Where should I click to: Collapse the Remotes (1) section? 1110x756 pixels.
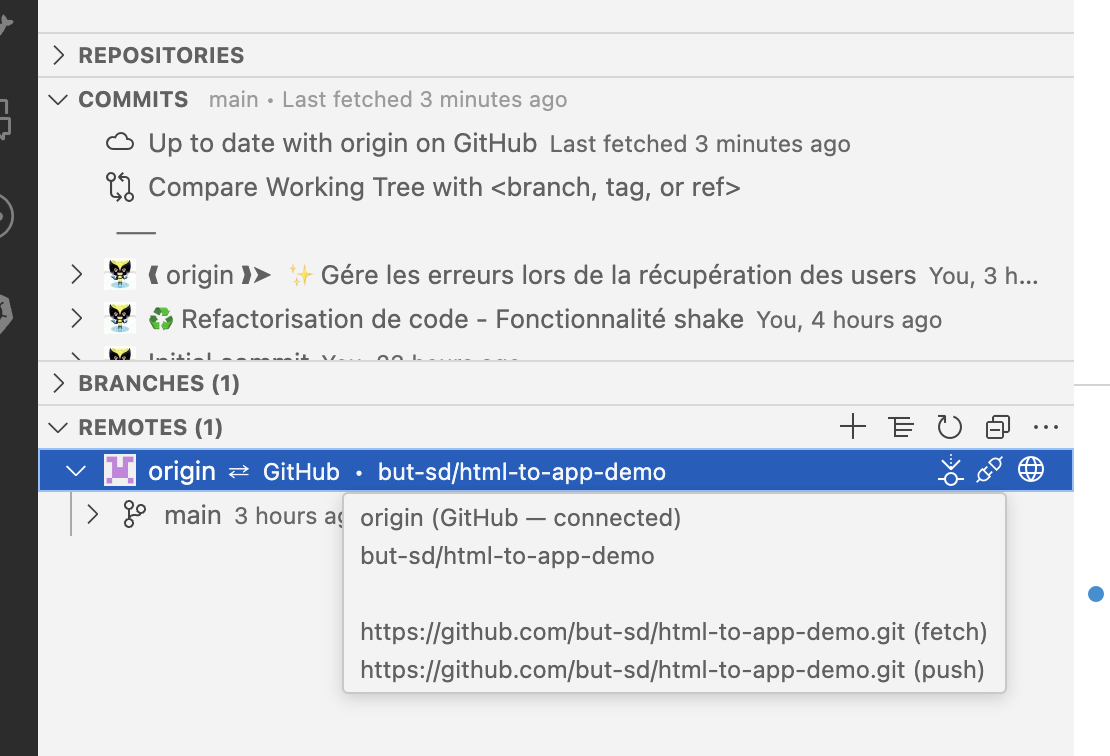[58, 428]
